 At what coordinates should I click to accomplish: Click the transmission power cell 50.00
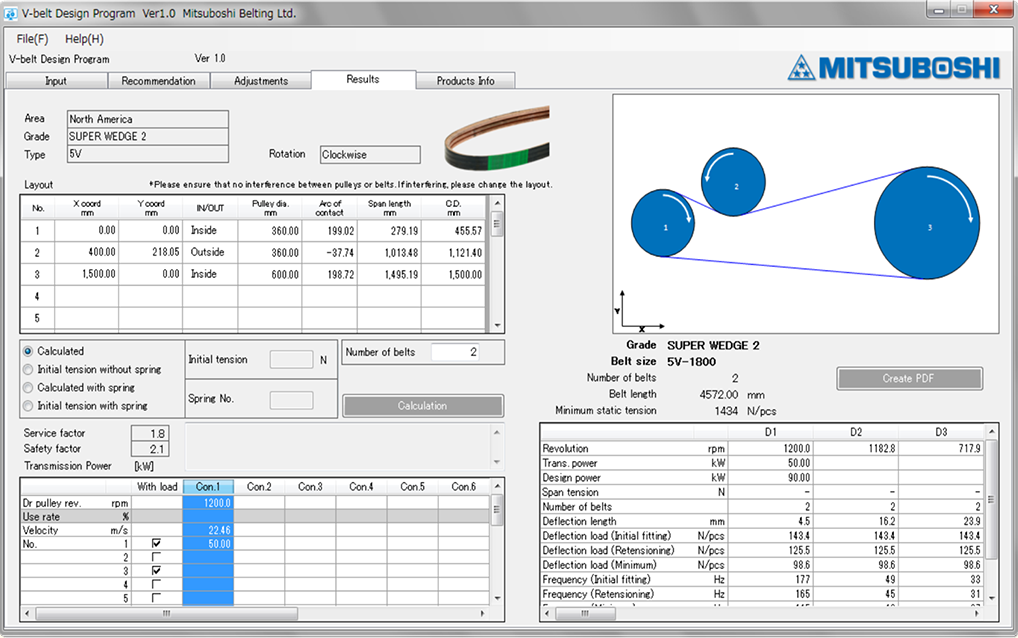(208, 544)
